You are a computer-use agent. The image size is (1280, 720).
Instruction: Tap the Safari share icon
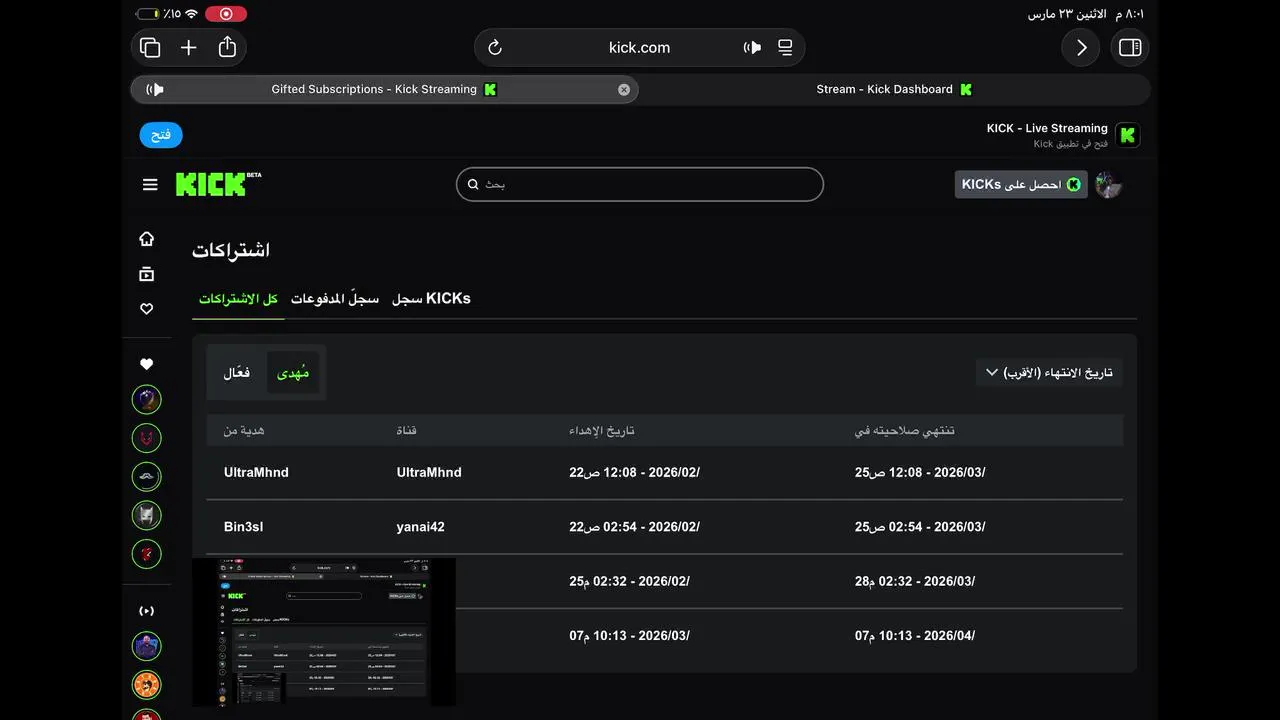(227, 47)
